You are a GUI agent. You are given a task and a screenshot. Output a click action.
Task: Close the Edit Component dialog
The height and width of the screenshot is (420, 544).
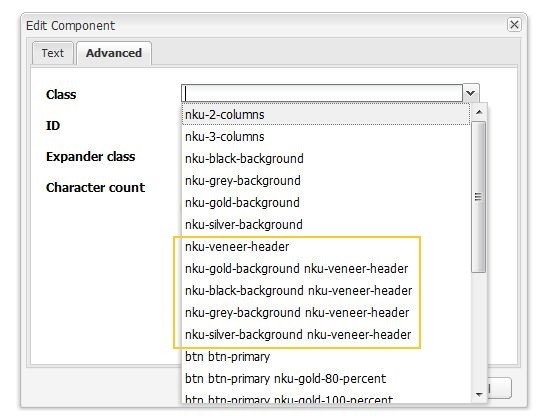pyautogui.click(x=514, y=25)
